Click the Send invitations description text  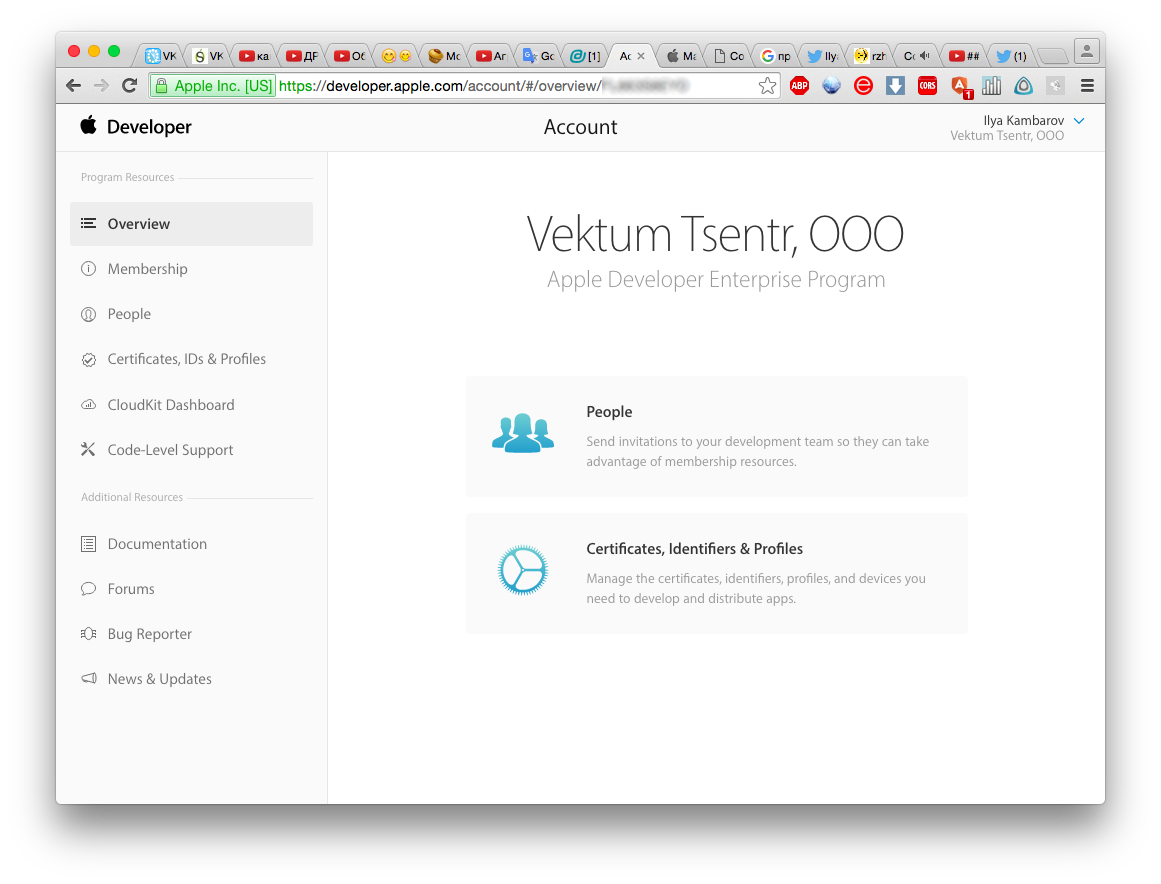(757, 451)
